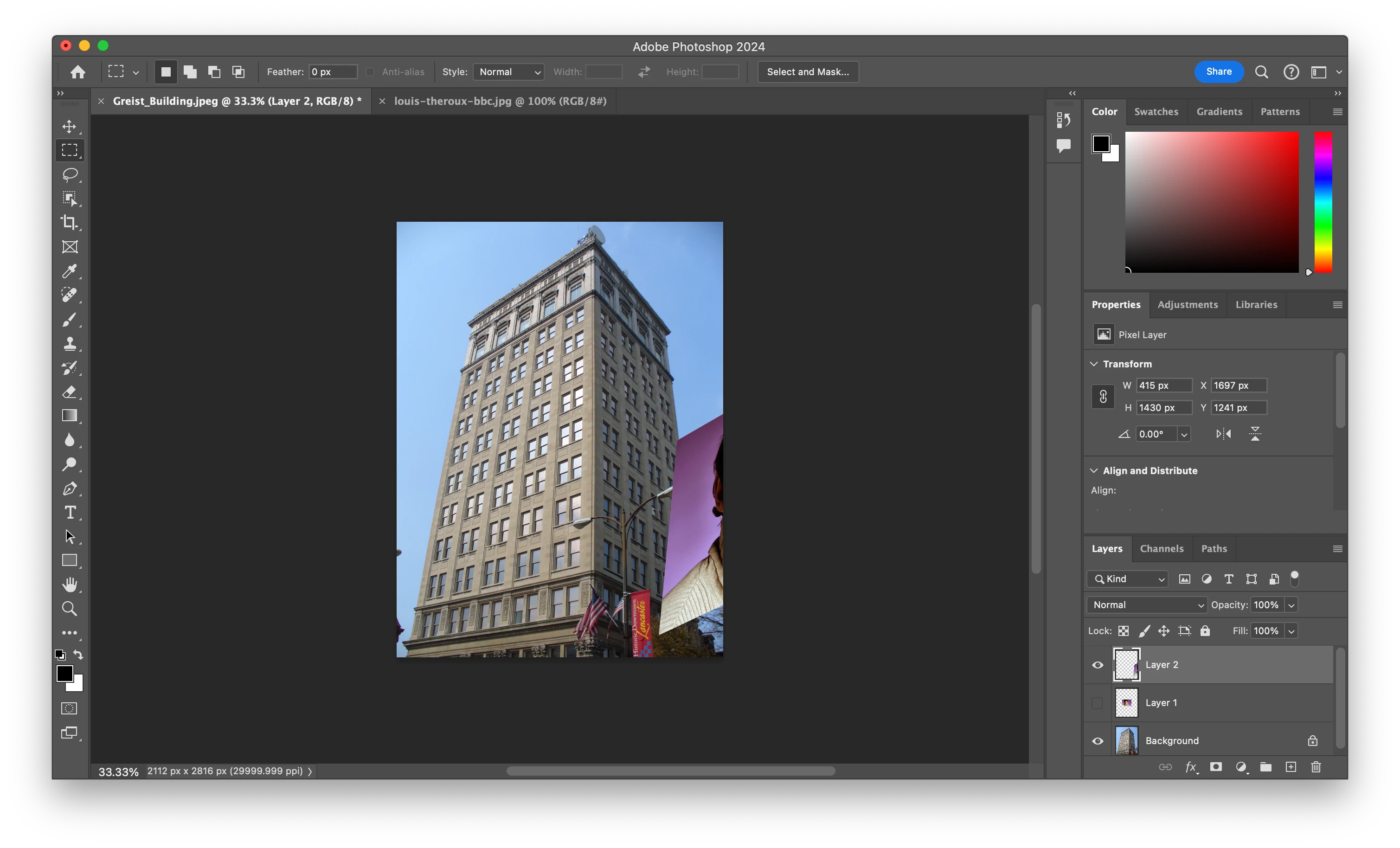The image size is (1400, 848).
Task: Select the Lasso tool
Action: pyautogui.click(x=70, y=174)
